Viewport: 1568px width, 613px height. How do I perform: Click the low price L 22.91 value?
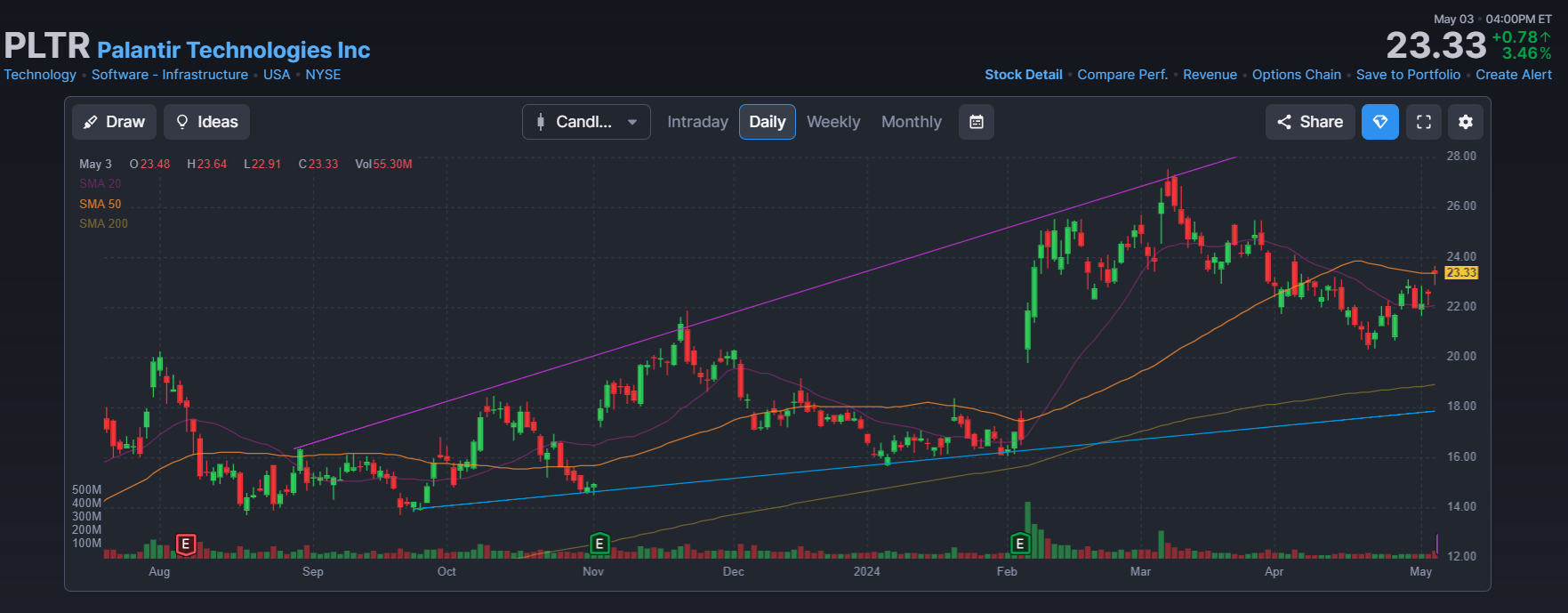pyautogui.click(x=262, y=164)
